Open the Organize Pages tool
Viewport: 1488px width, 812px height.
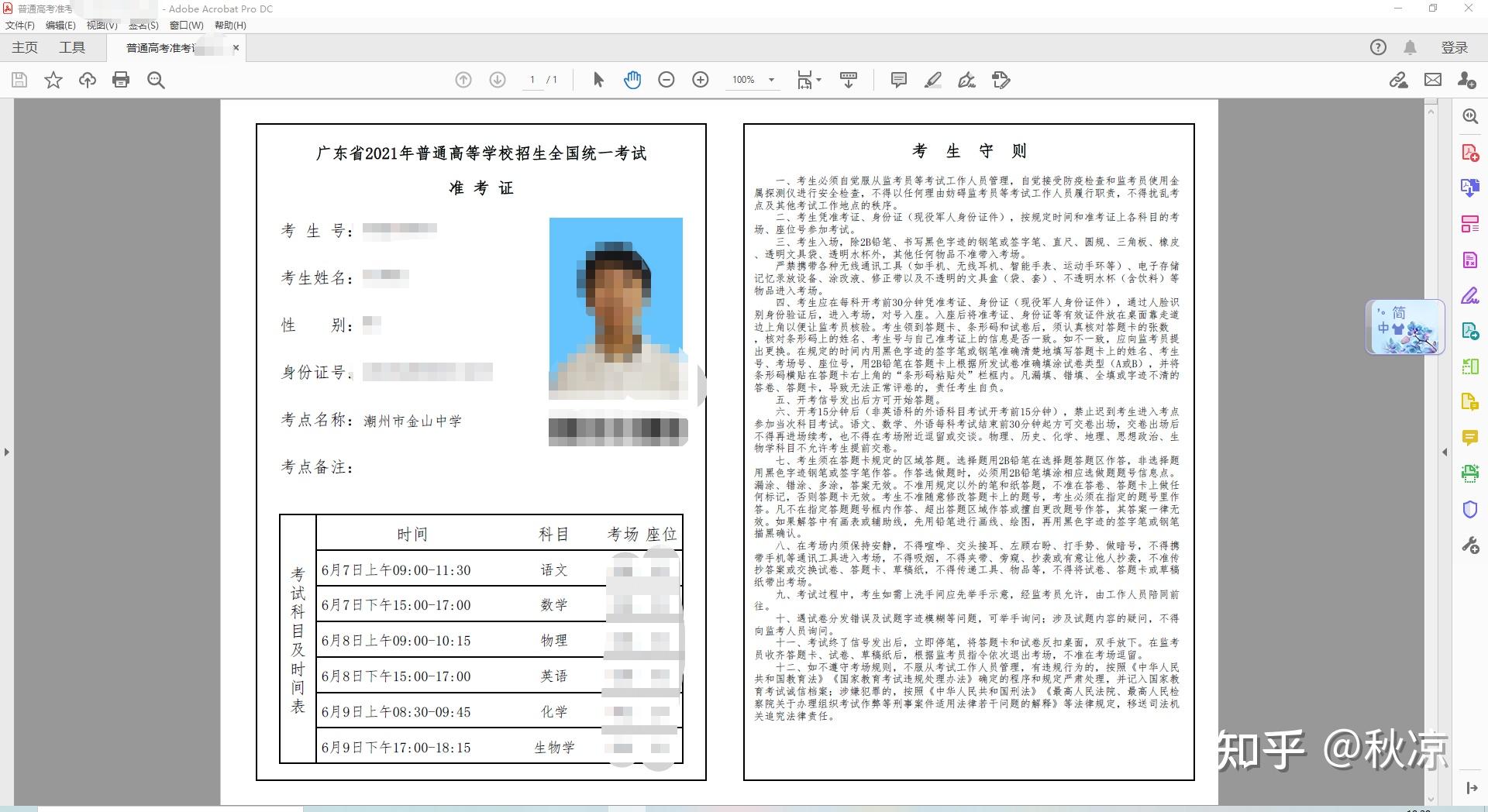(1469, 224)
